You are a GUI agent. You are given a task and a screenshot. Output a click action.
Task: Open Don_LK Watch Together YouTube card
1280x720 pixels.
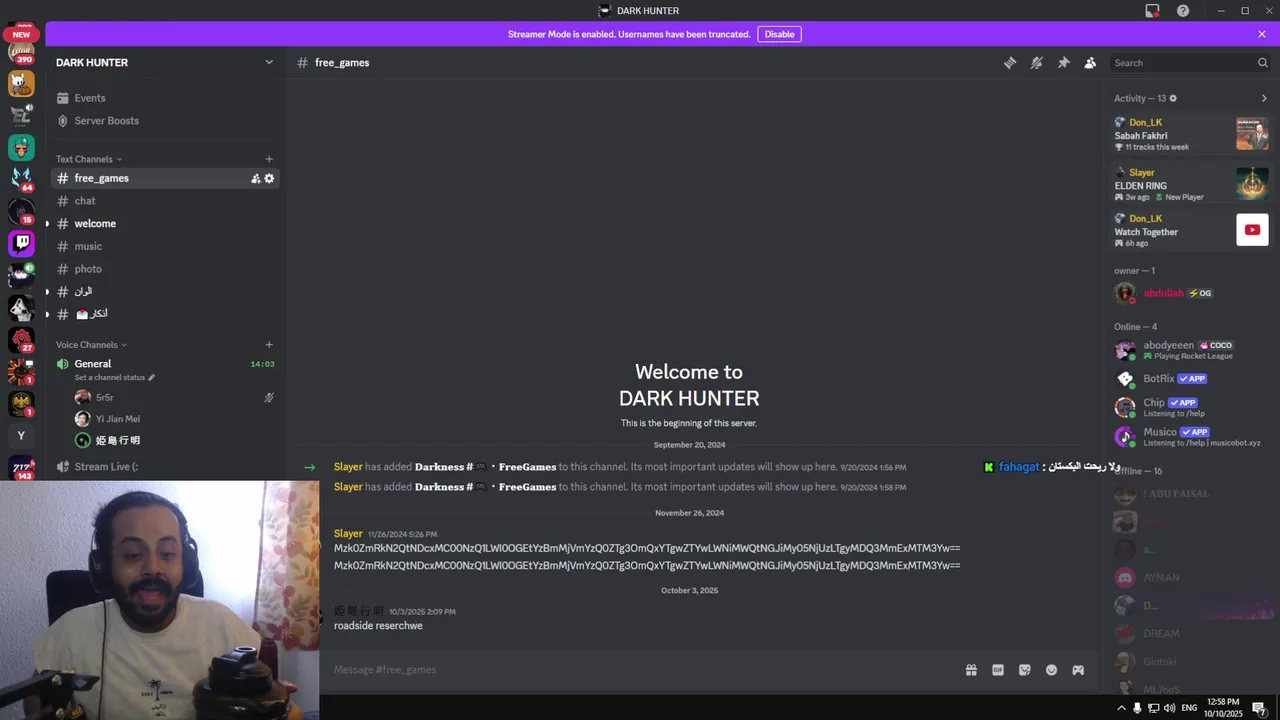coord(1191,230)
